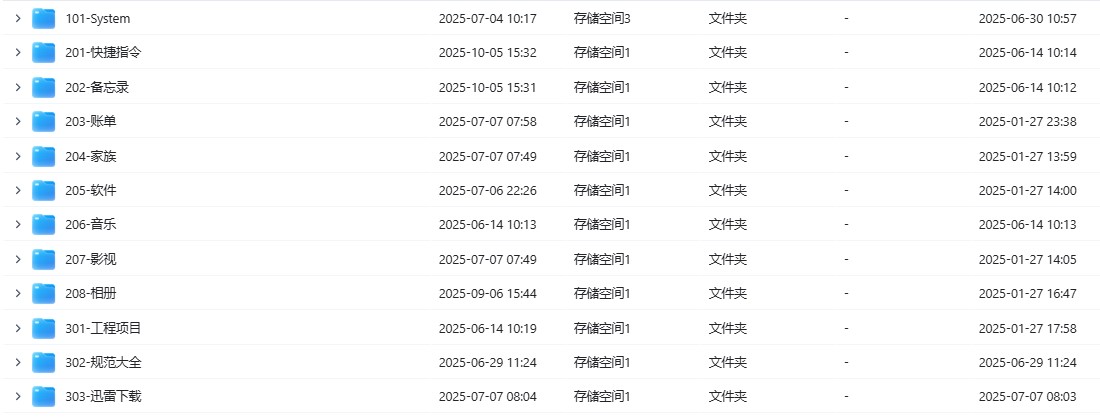Expand the 202-备忘录 folder tree
The image size is (1100, 418).
pos(18,88)
